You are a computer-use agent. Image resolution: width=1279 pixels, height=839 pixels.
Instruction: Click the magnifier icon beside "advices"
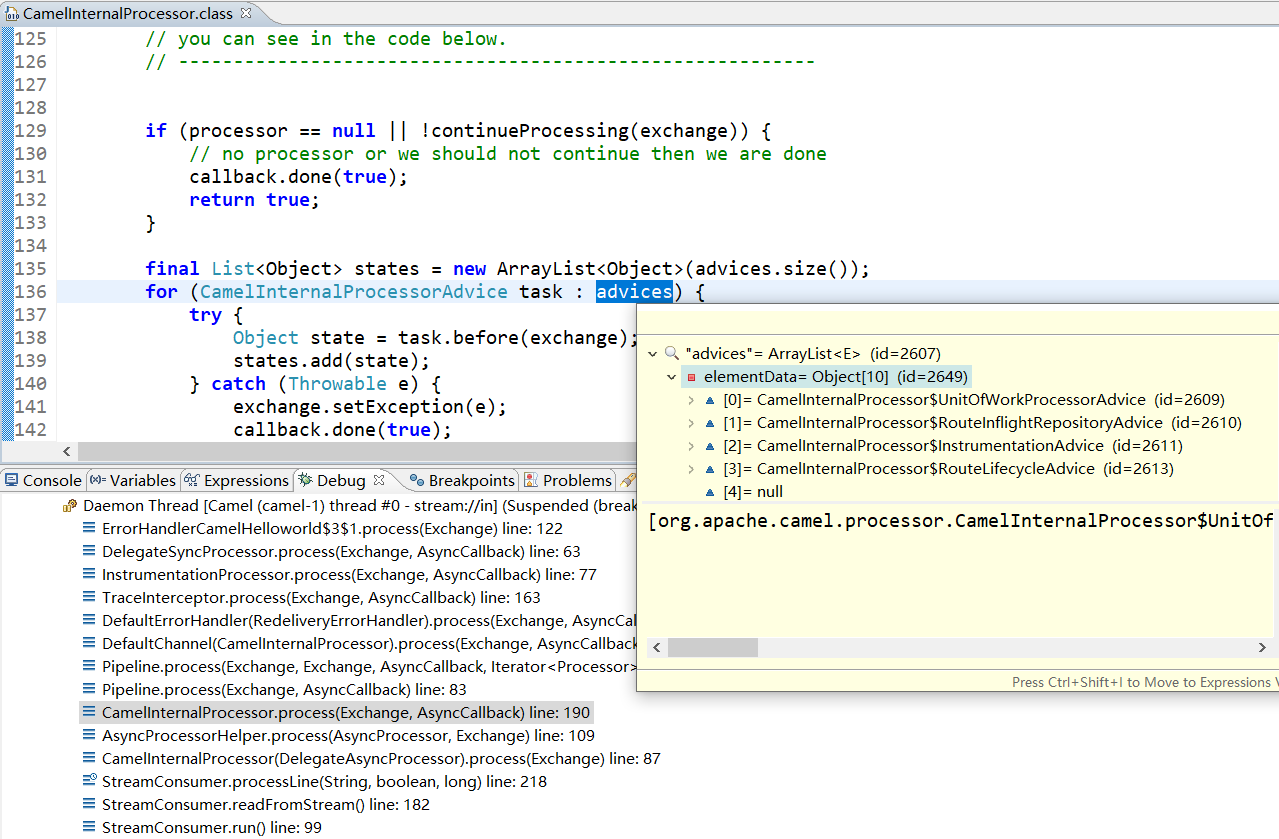[x=671, y=354]
